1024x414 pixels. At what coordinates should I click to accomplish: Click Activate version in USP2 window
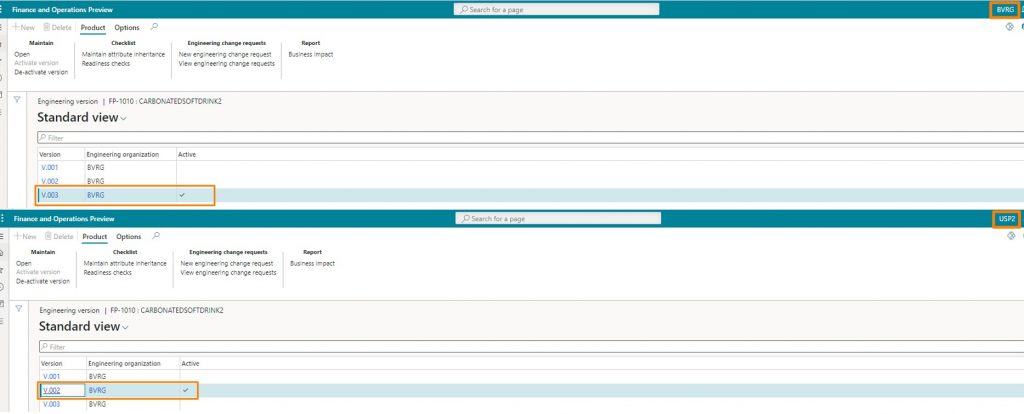tap(38, 272)
